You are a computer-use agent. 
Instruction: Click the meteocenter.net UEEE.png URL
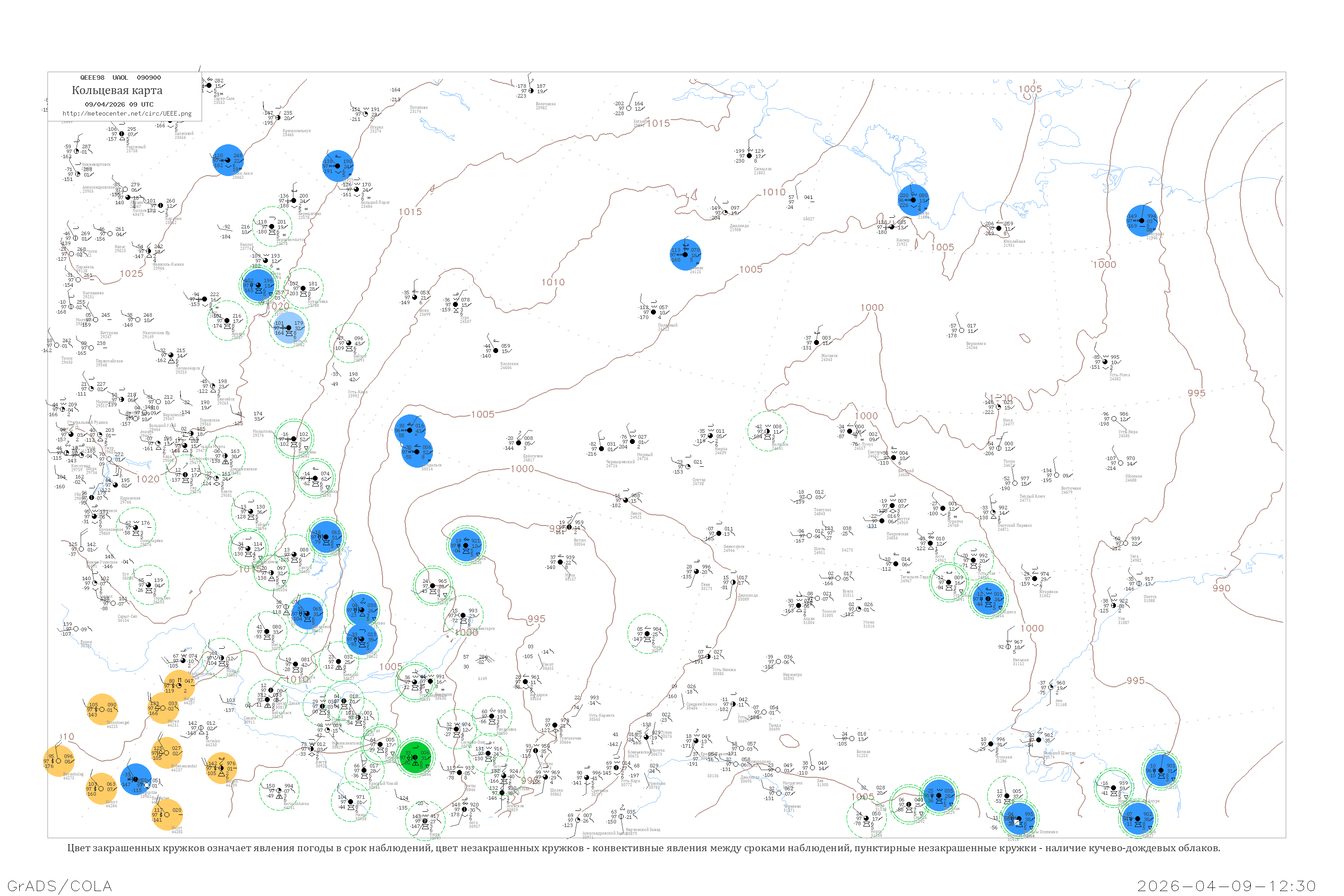127,113
